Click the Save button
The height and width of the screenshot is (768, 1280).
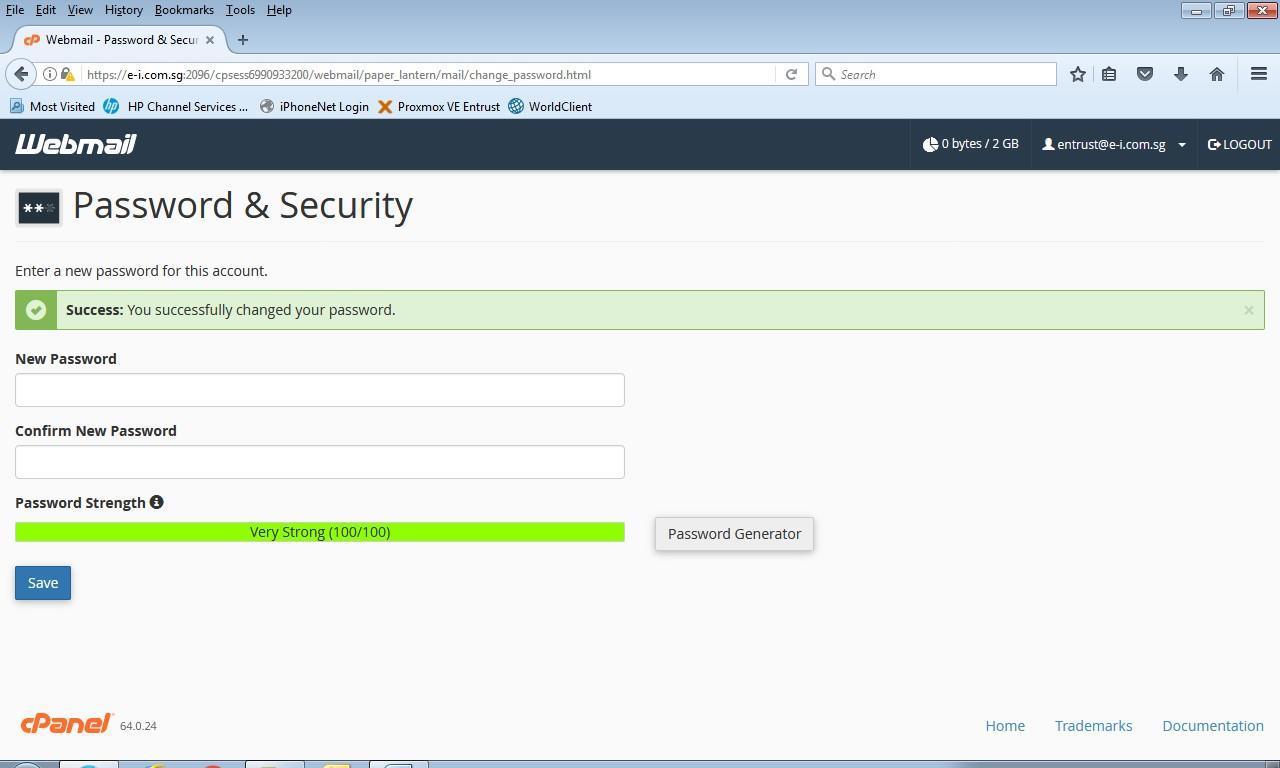(x=43, y=583)
